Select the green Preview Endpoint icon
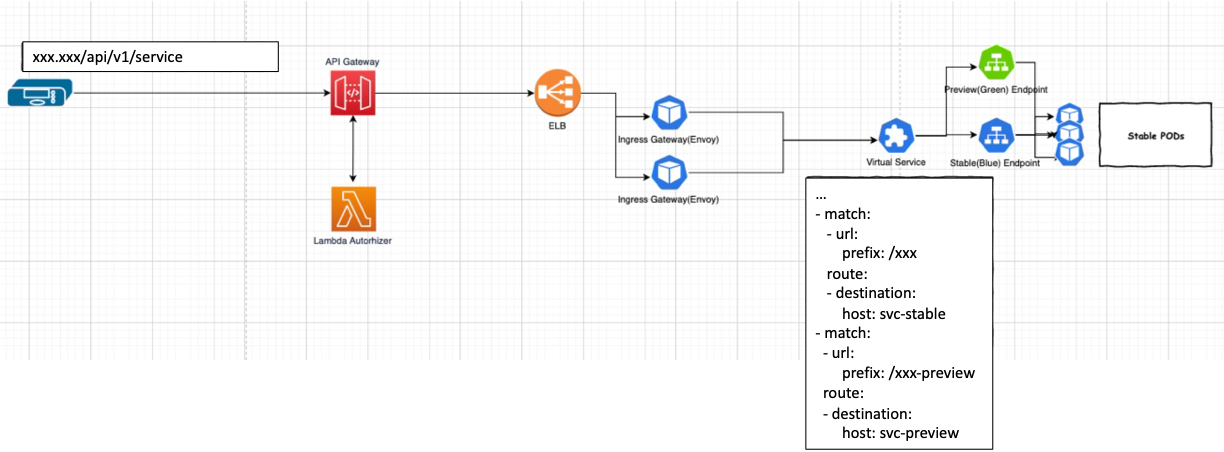1224x452 pixels. click(x=996, y=63)
